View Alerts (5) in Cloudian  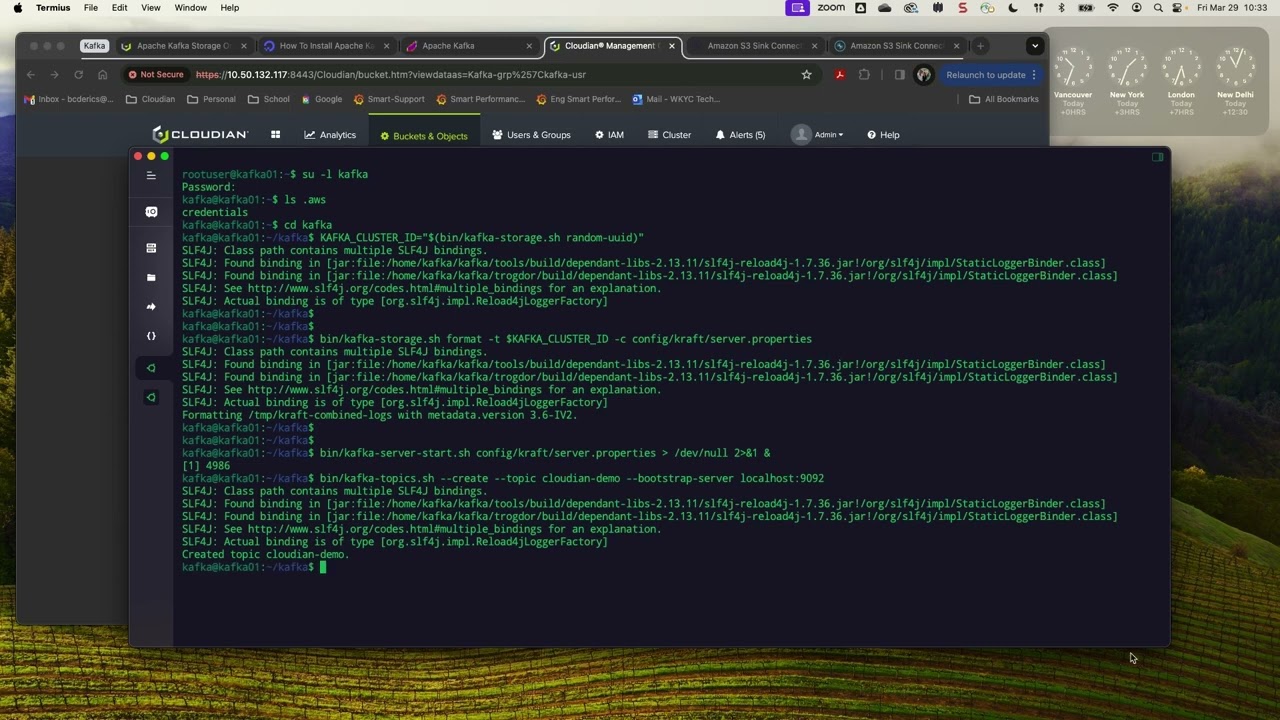[x=740, y=135]
